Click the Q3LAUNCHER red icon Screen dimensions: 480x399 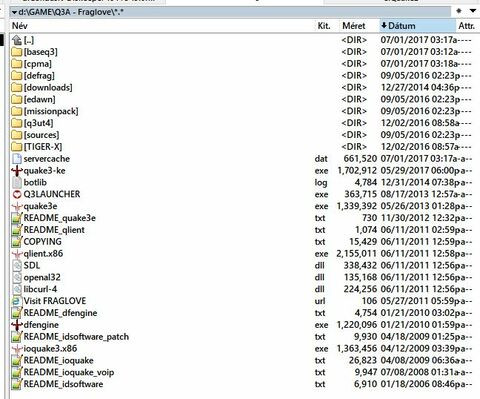(17, 194)
